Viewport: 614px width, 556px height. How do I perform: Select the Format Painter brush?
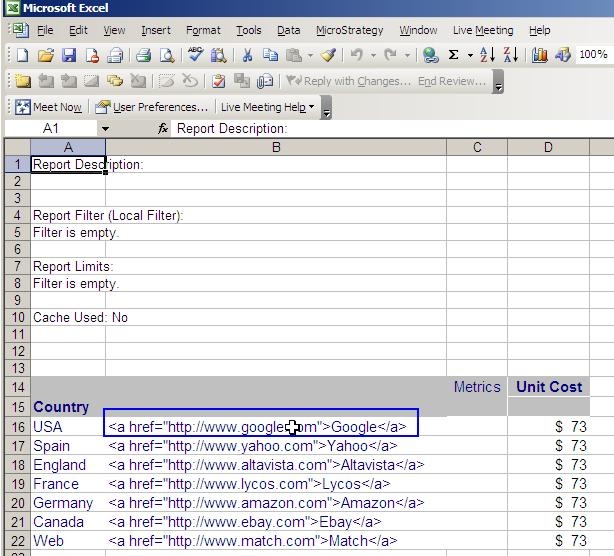pos(328,56)
